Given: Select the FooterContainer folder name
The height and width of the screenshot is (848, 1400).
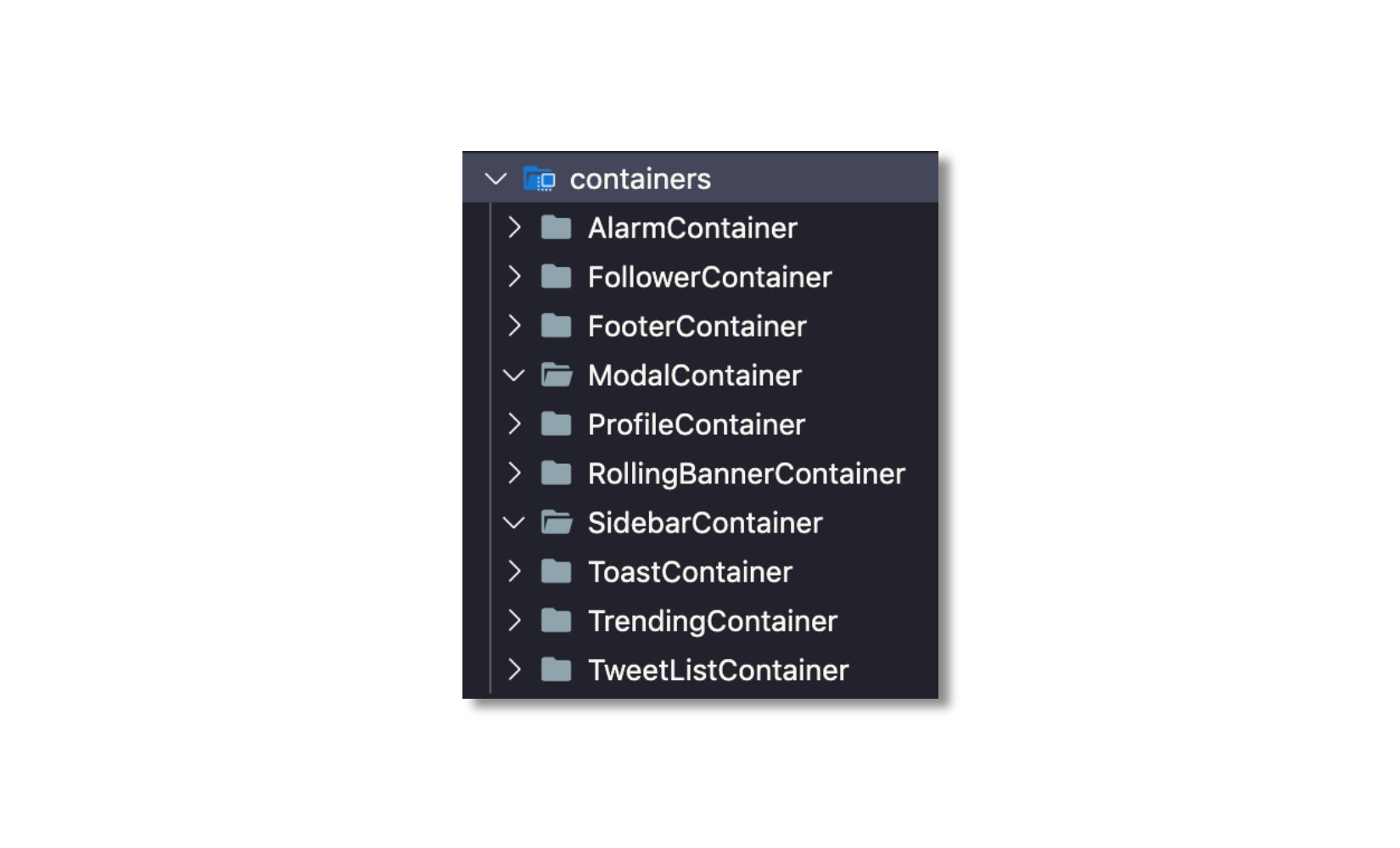Looking at the screenshot, I should (697, 326).
